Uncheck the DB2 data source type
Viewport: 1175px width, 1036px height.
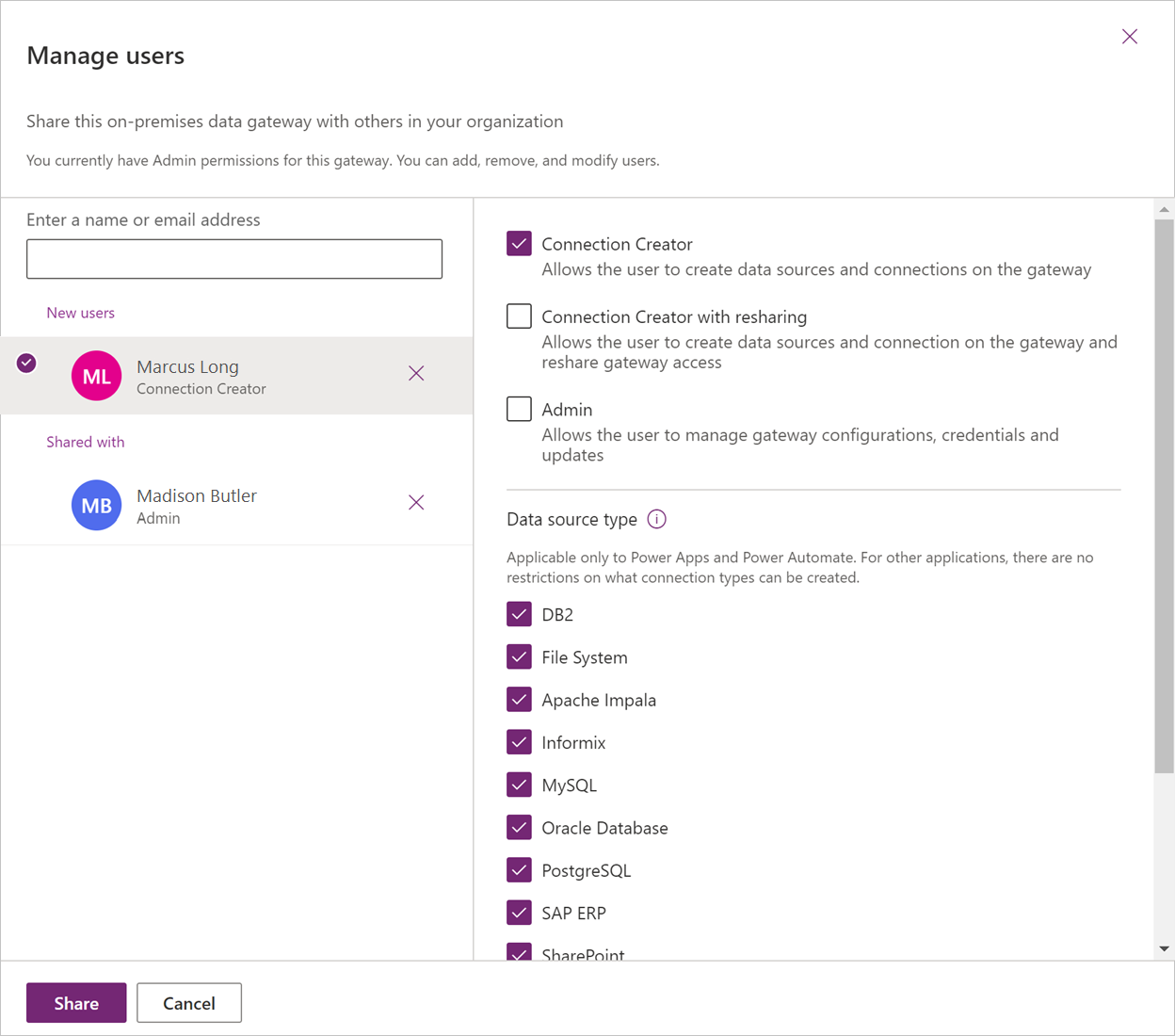[519, 613]
